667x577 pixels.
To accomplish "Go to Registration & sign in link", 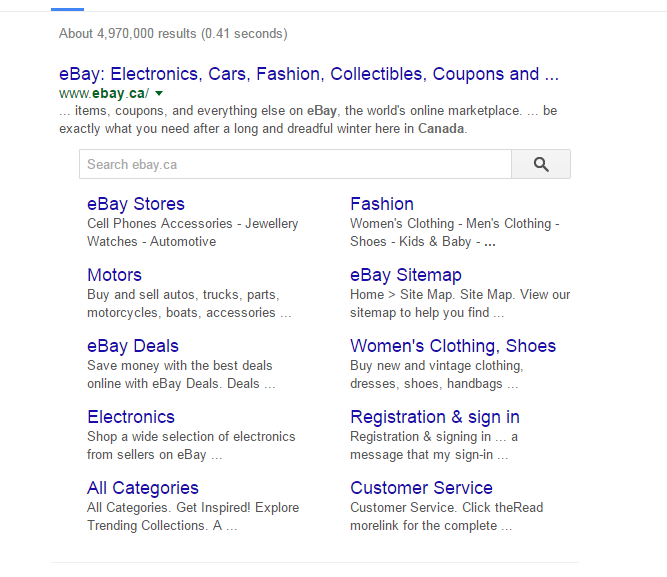I will pos(435,417).
